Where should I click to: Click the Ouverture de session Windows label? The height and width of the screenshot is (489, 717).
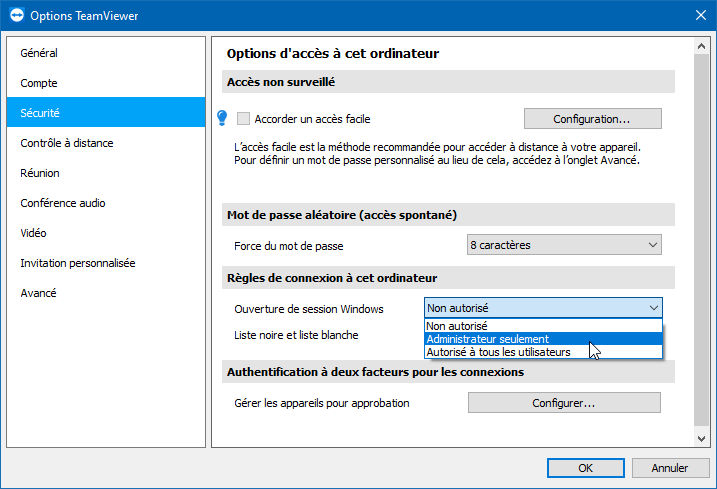coord(309,309)
